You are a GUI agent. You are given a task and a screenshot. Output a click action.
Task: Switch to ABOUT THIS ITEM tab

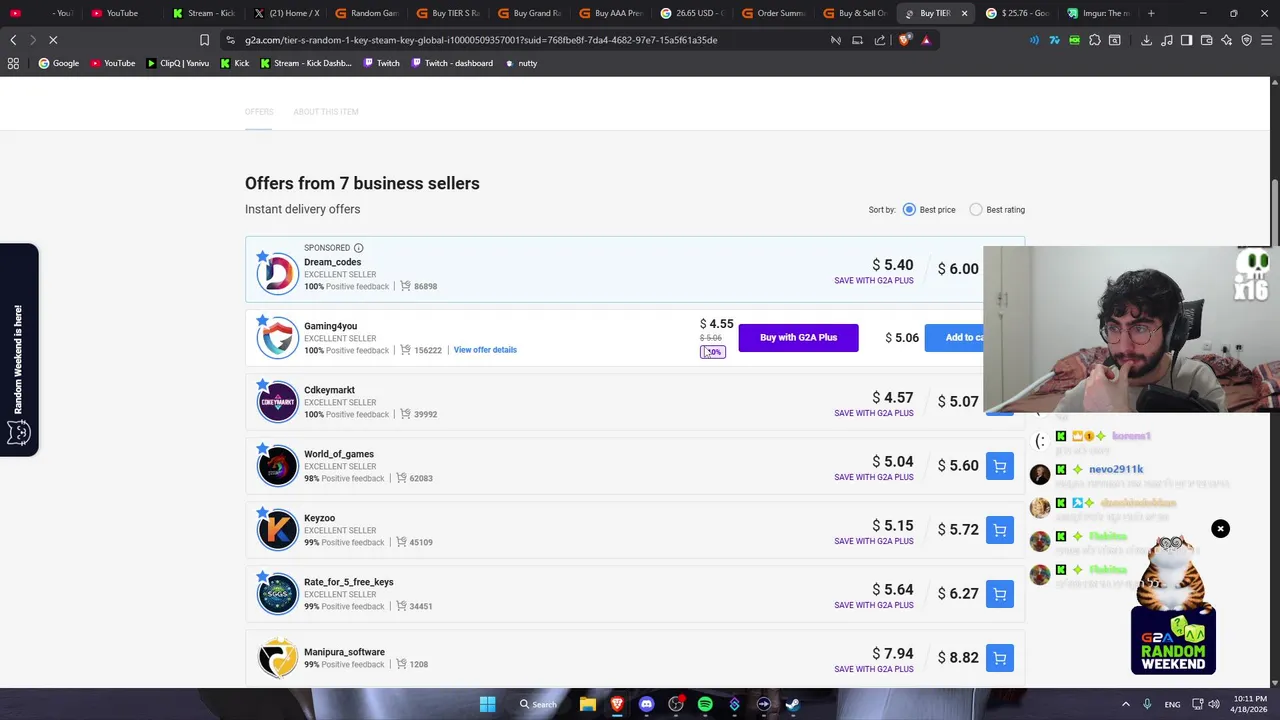[x=326, y=112]
